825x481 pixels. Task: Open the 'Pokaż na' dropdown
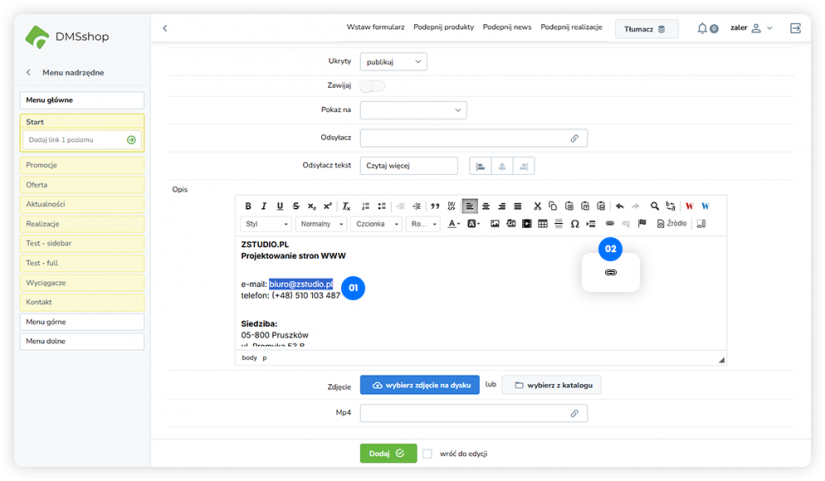click(x=413, y=110)
